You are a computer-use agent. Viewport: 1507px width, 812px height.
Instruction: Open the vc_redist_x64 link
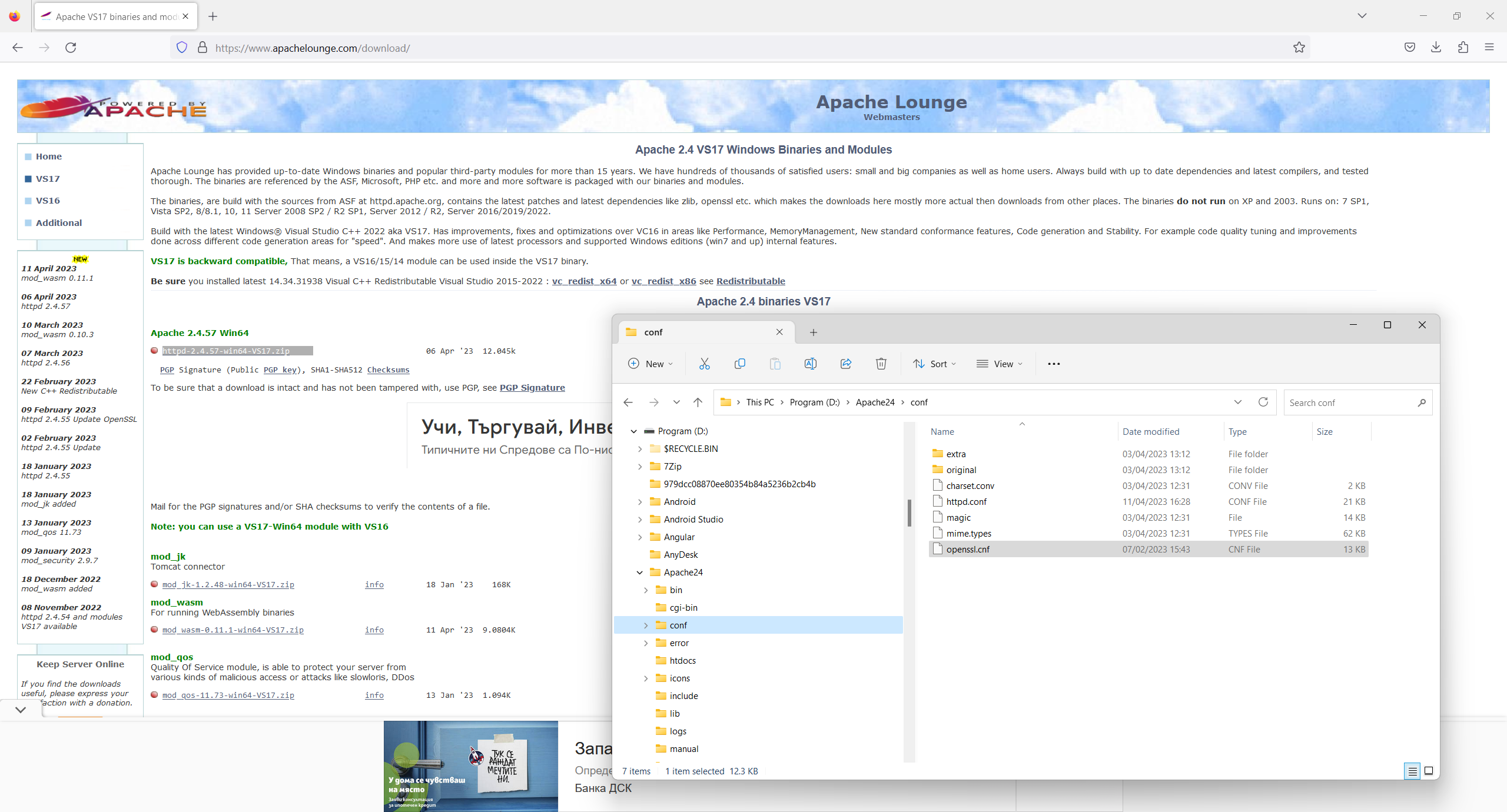(x=584, y=281)
